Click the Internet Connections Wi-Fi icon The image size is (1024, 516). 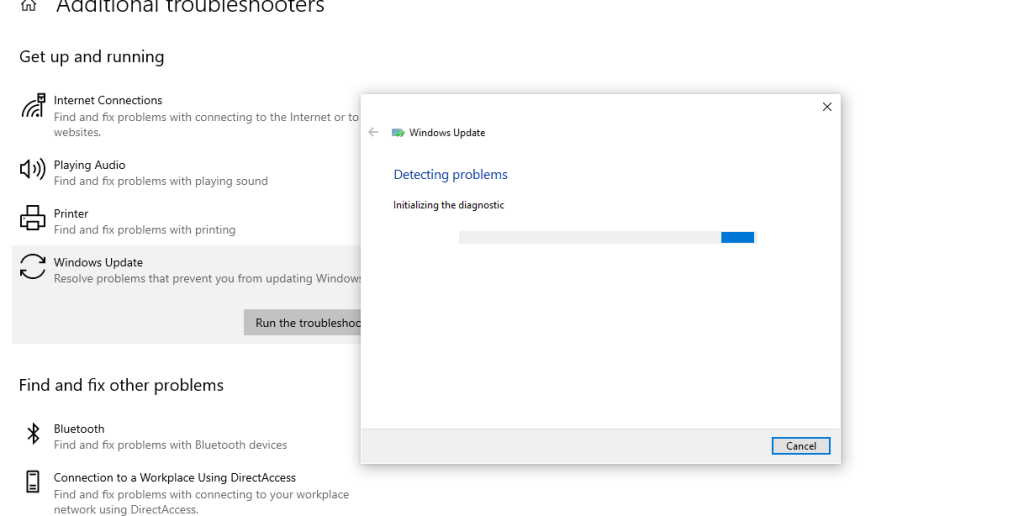(33, 105)
